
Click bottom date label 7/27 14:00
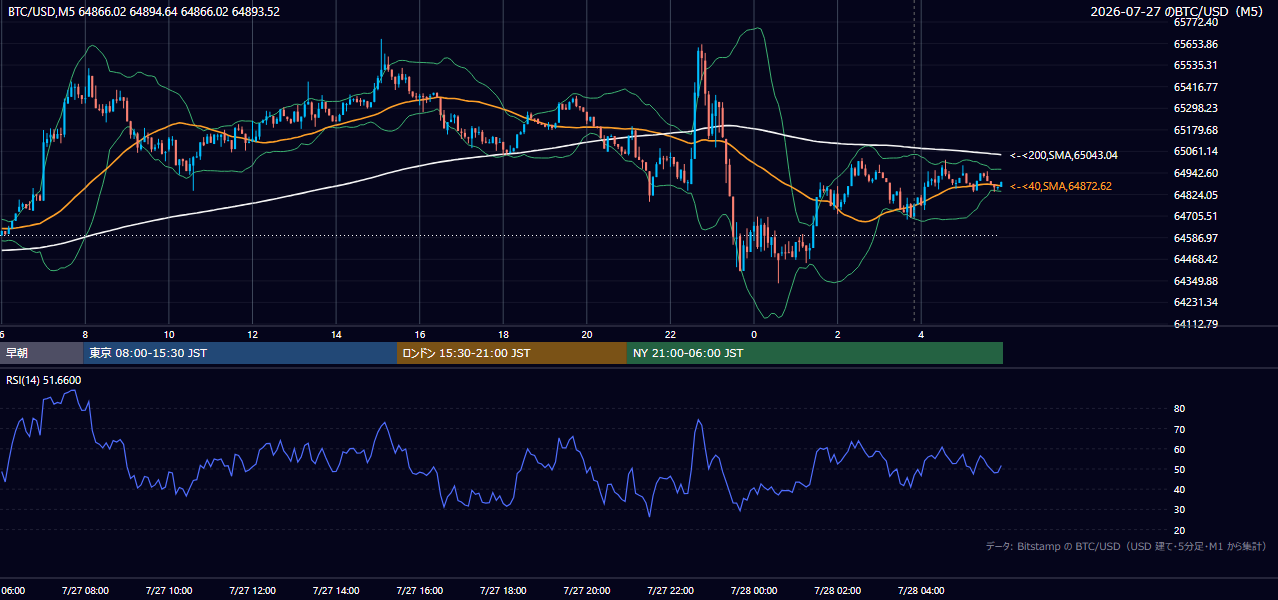click(x=335, y=591)
